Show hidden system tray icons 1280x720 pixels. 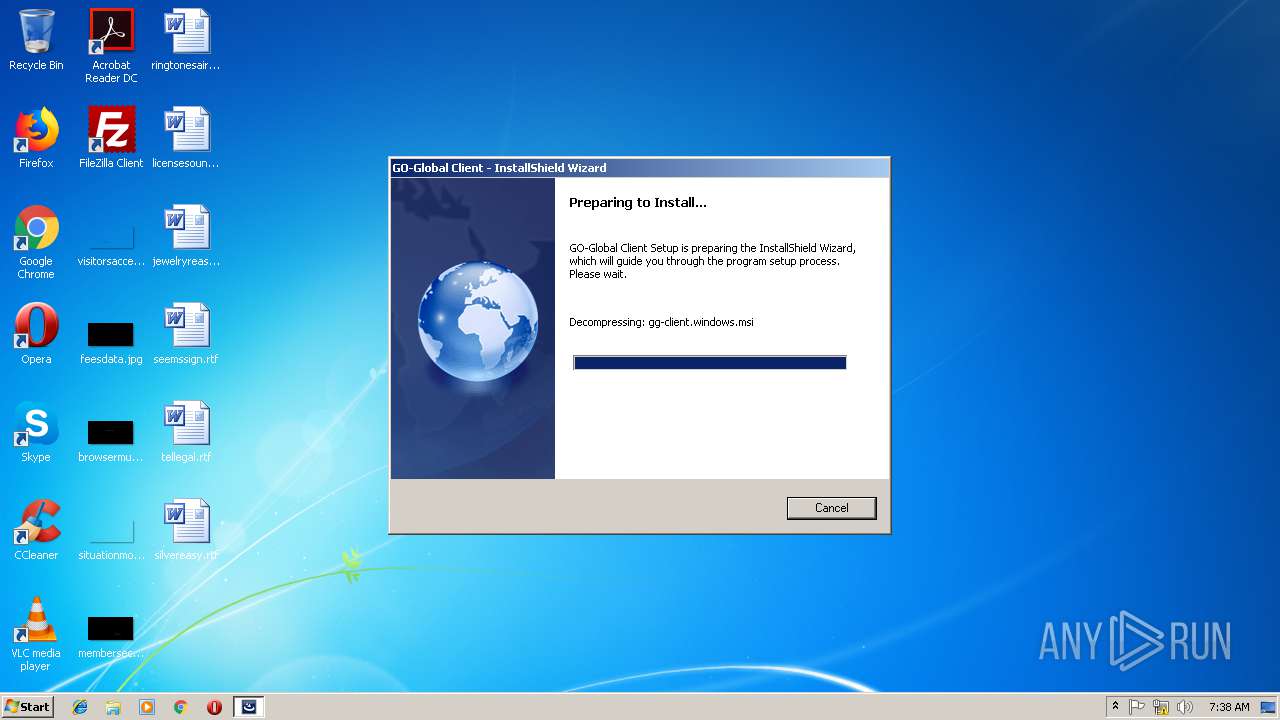pyautogui.click(x=1115, y=707)
